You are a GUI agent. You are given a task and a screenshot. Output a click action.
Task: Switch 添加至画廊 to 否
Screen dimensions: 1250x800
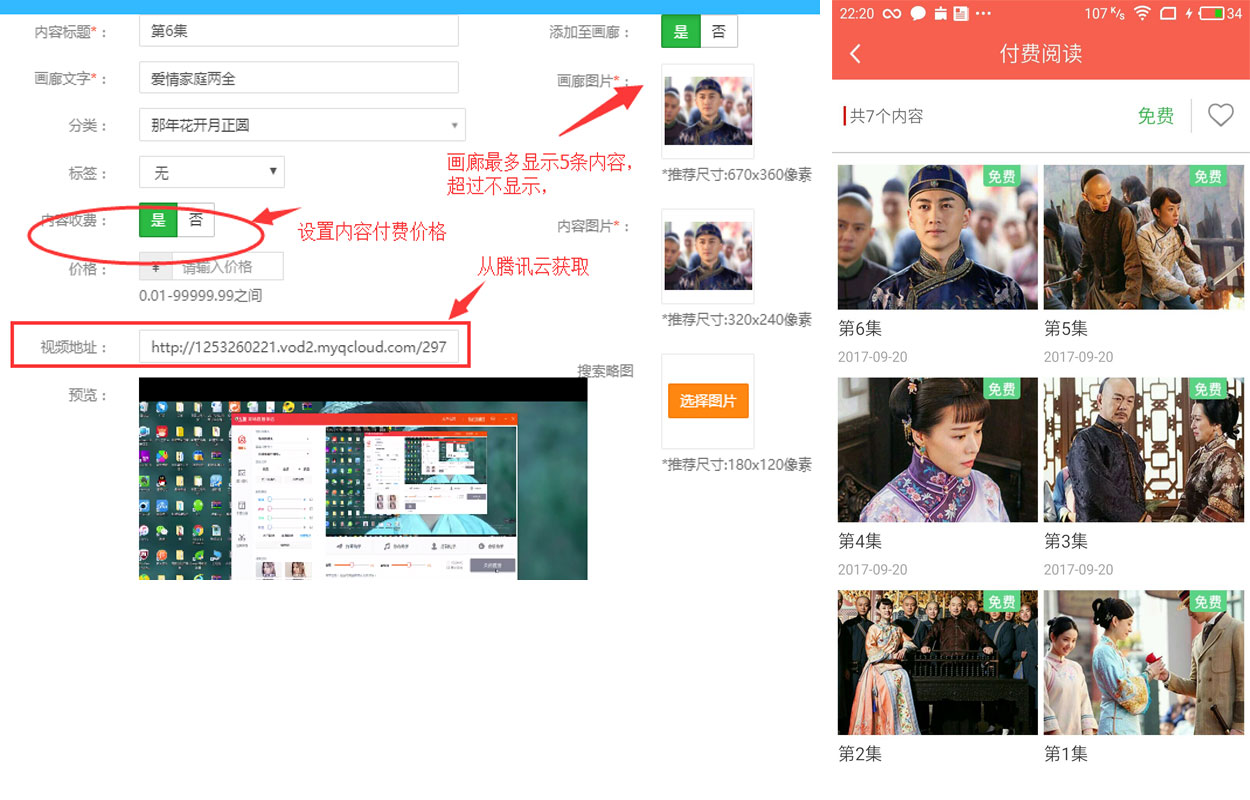(x=719, y=32)
